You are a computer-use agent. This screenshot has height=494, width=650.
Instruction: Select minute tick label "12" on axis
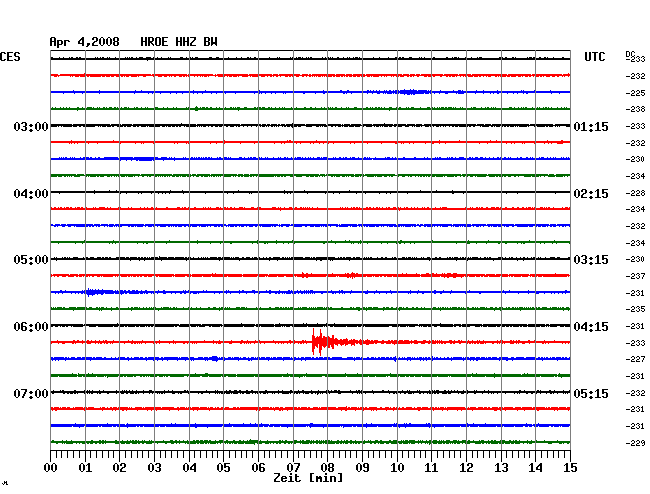466,468
